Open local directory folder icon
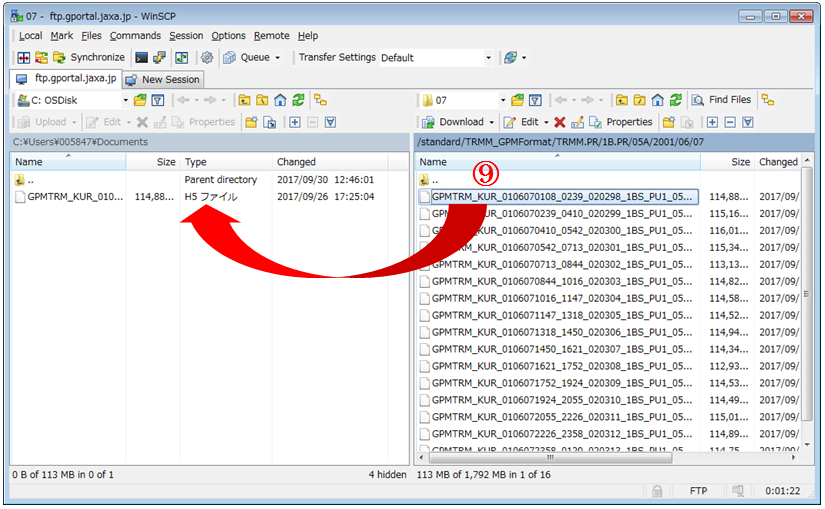825x509 pixels. tap(140, 100)
